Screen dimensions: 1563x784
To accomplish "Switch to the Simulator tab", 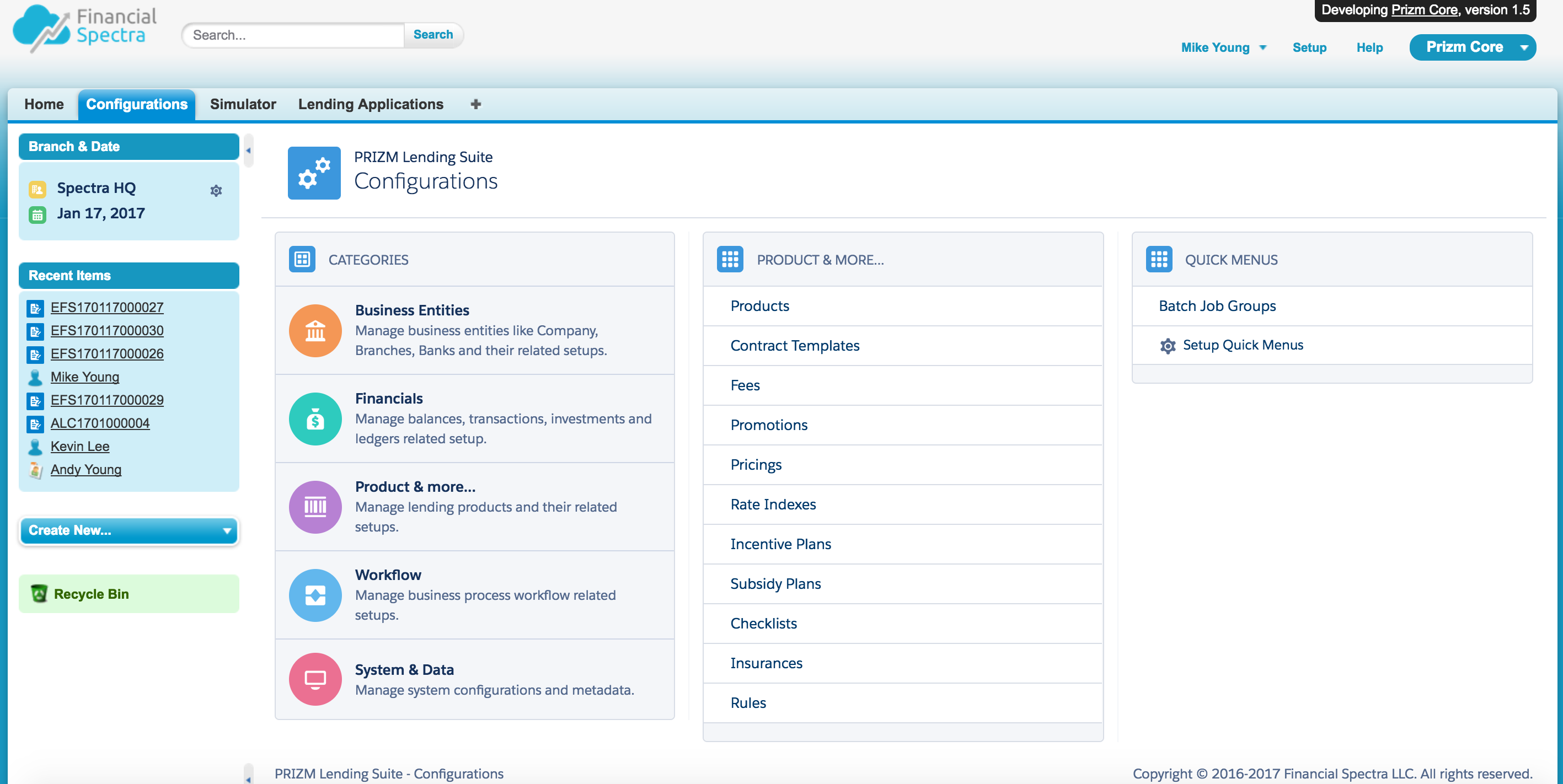I will click(x=243, y=104).
